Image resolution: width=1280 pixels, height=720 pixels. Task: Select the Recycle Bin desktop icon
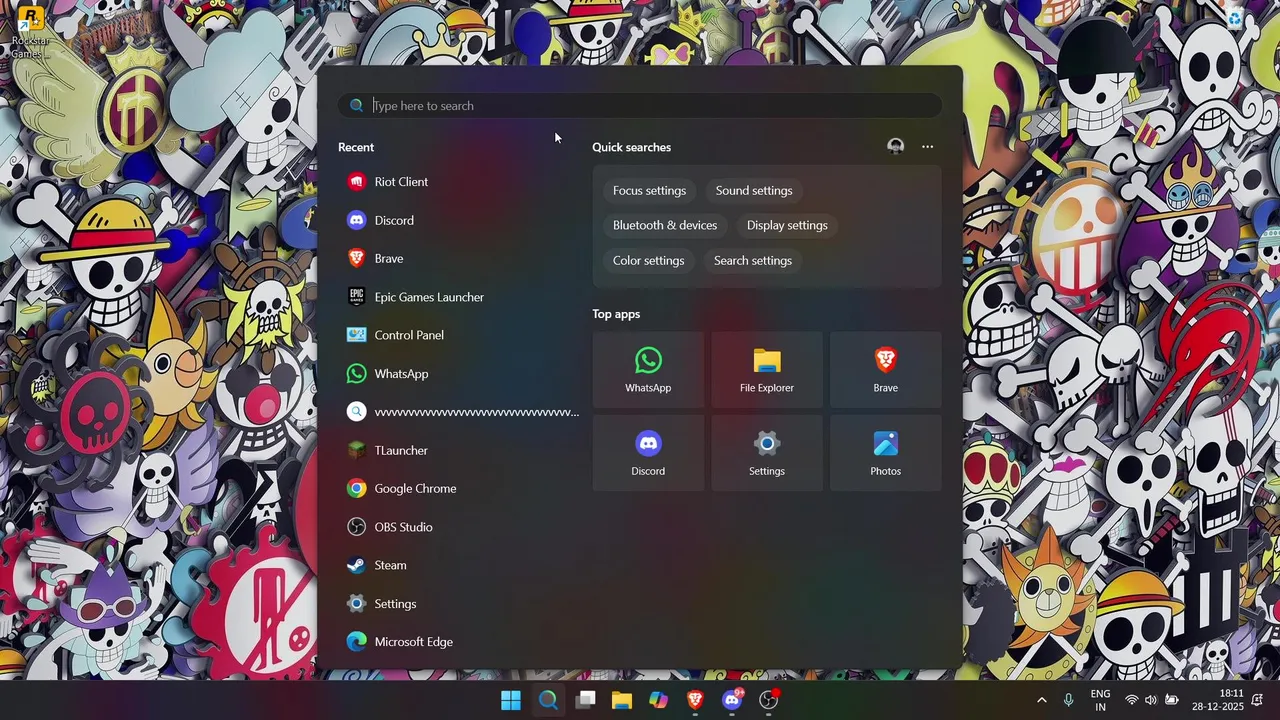click(x=1236, y=19)
